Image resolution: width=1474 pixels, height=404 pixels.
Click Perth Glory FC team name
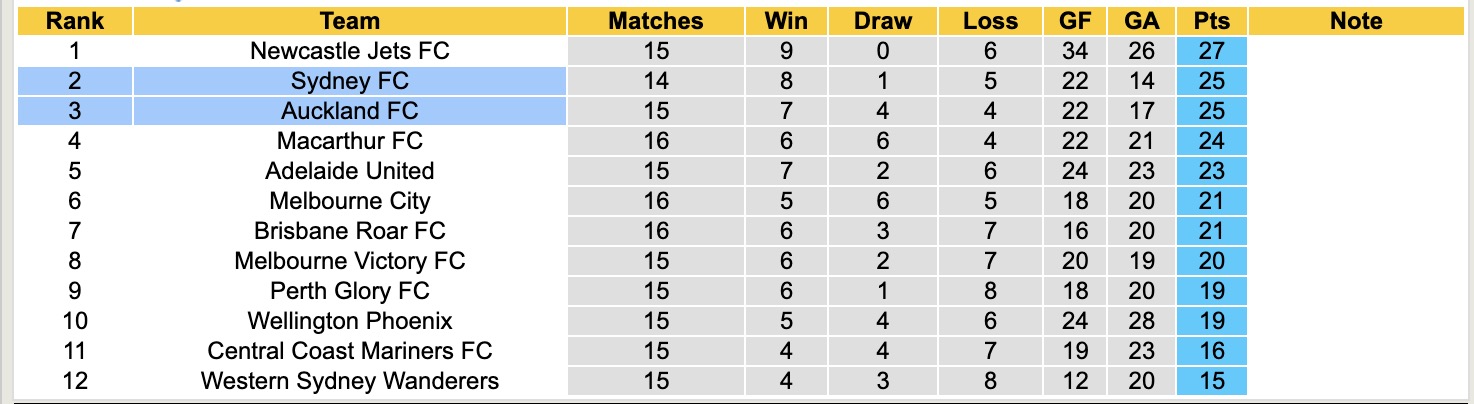click(x=350, y=291)
